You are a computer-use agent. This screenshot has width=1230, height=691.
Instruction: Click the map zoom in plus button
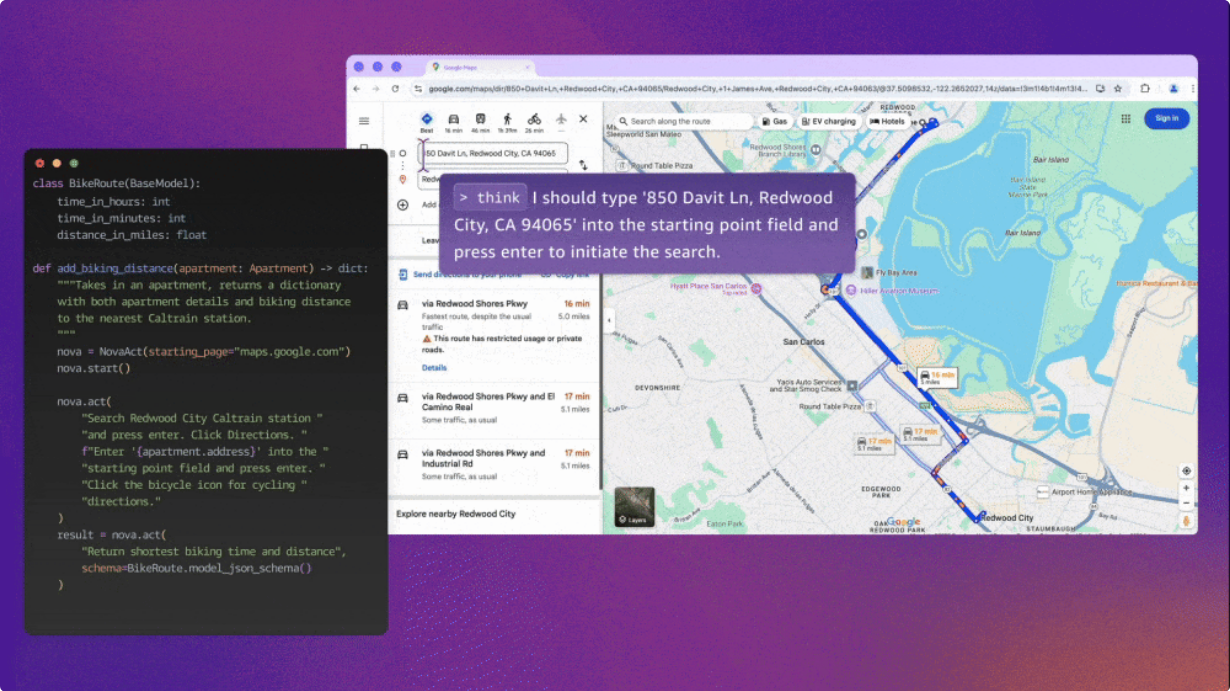pos(1186,489)
